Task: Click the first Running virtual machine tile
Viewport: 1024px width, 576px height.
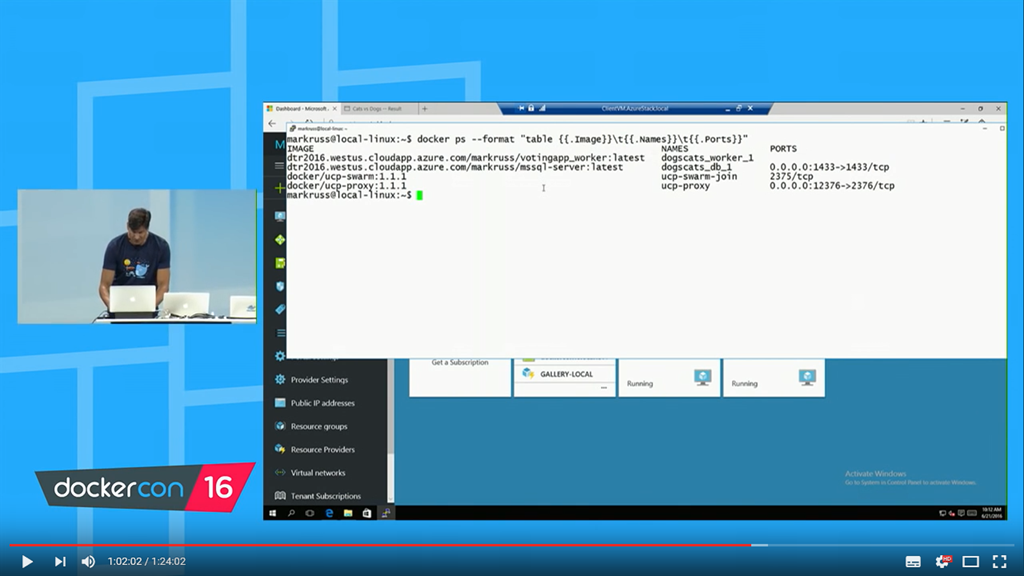Action: click(x=669, y=377)
